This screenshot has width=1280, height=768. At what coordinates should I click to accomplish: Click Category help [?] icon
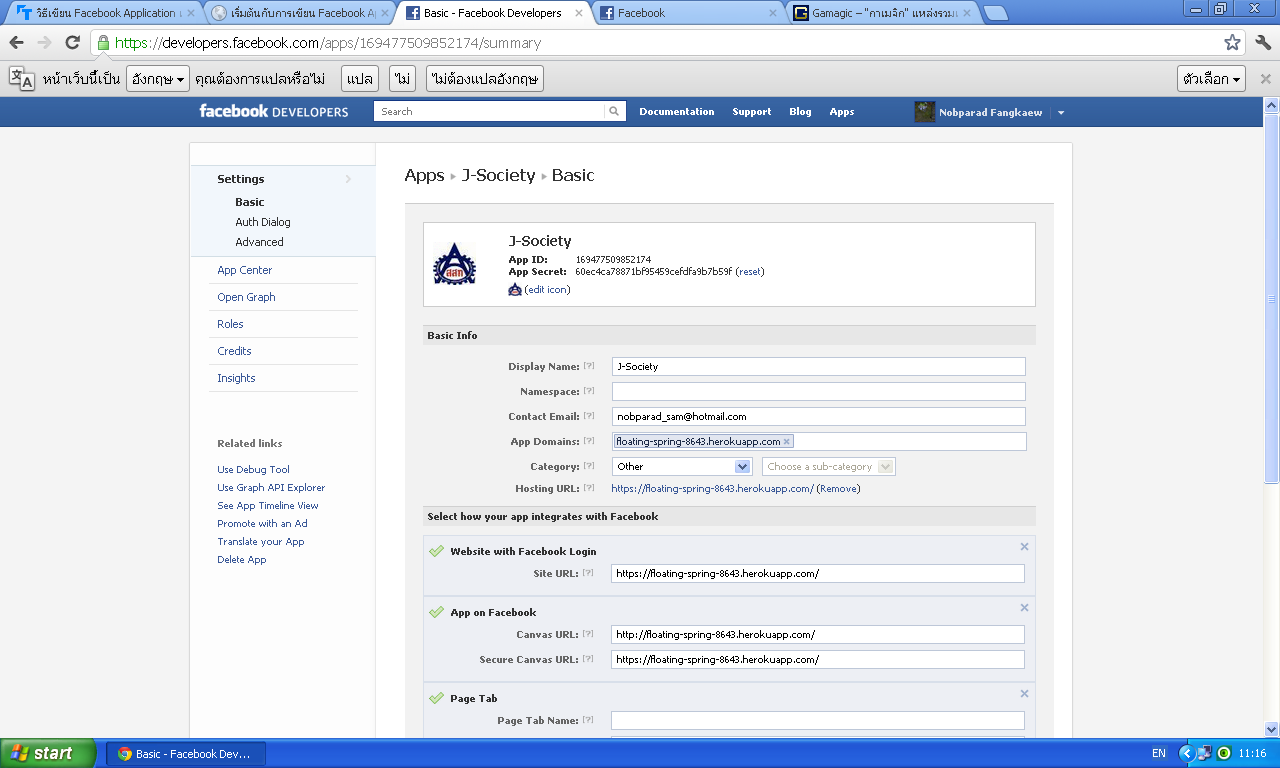pyautogui.click(x=589, y=466)
